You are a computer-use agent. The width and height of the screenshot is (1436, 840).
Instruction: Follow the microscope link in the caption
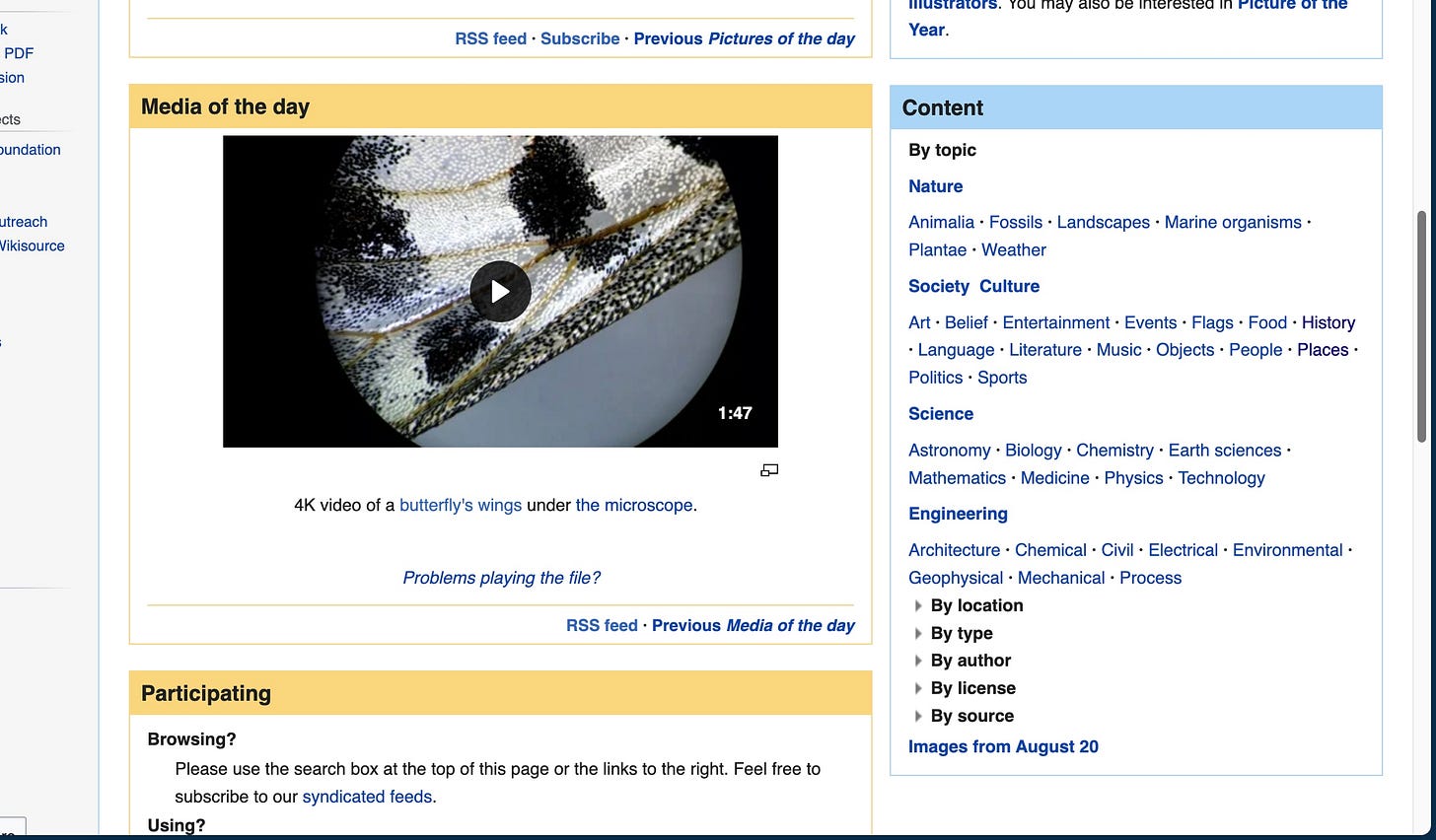(x=634, y=505)
